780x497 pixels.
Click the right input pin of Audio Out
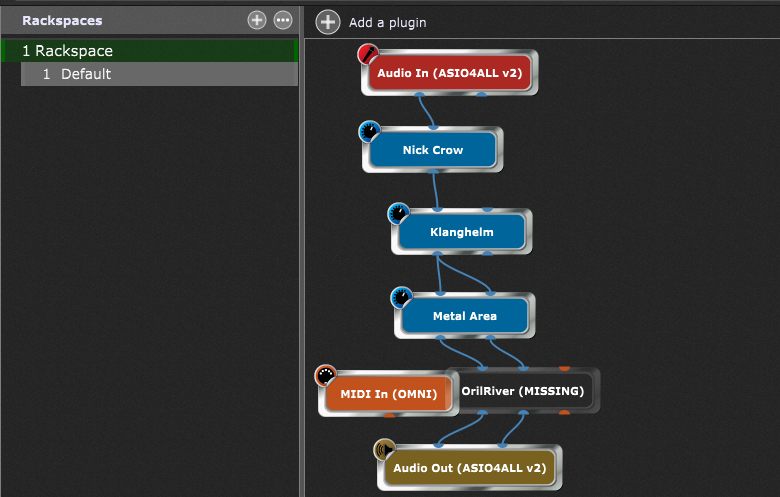502,445
